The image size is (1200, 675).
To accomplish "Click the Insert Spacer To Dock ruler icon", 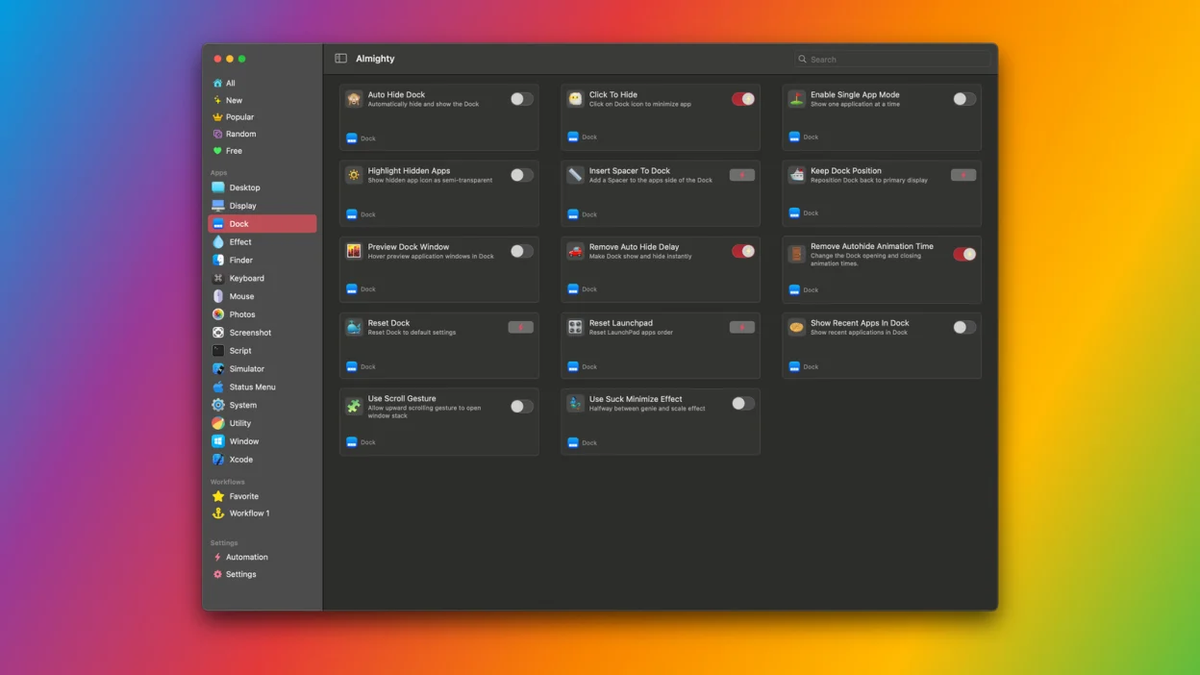I will click(x=575, y=175).
